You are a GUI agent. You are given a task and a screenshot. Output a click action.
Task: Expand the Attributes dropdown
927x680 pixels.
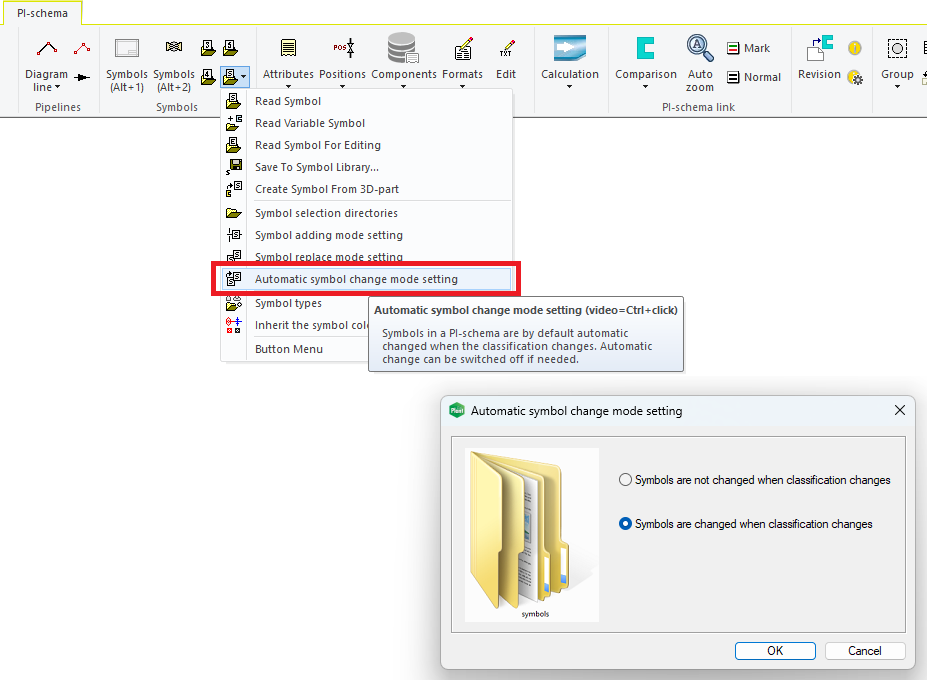tap(288, 87)
